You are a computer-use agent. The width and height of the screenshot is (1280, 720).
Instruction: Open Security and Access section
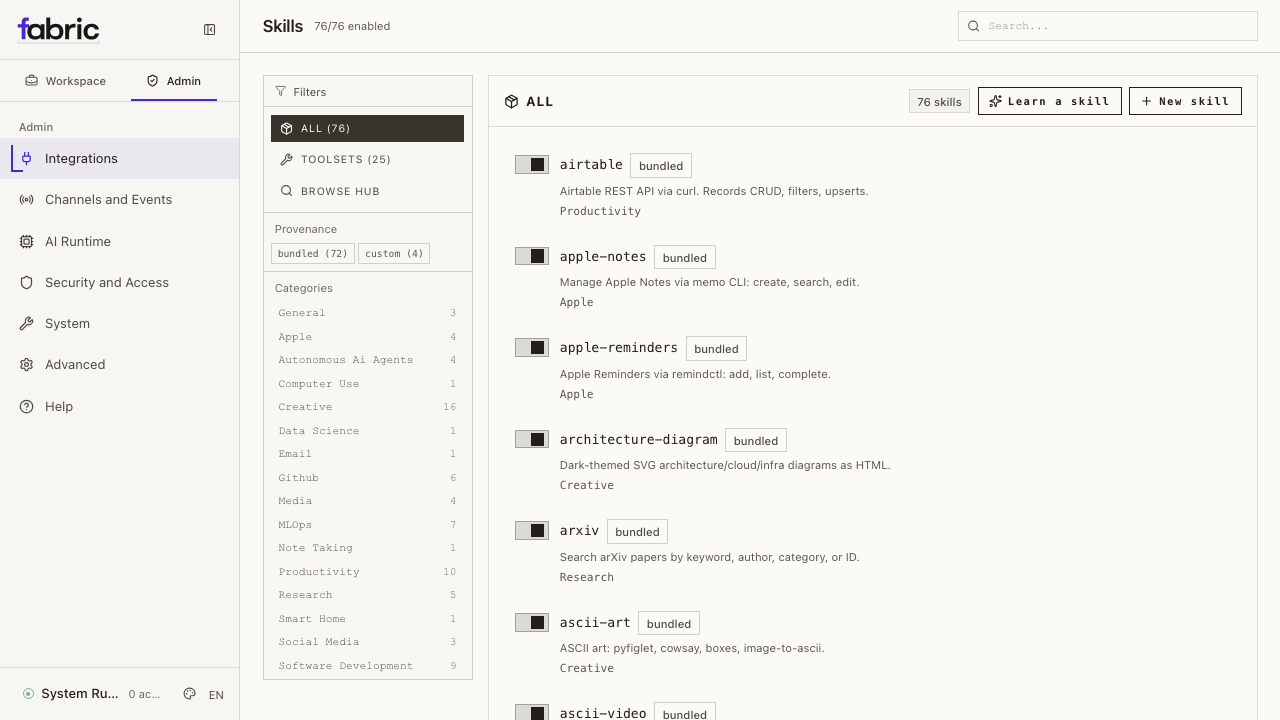point(120,283)
